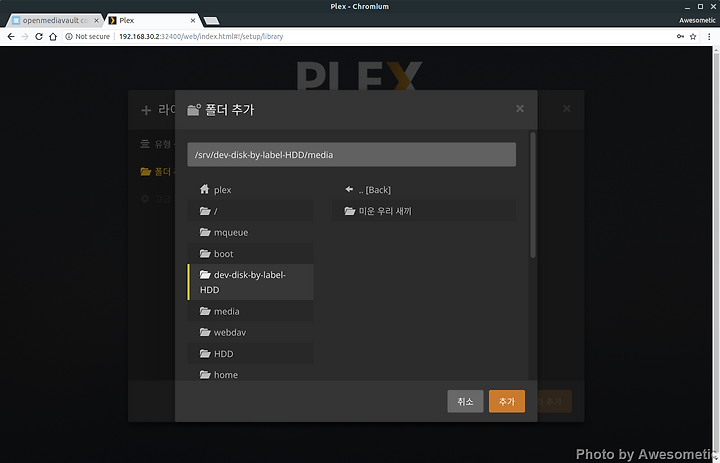Click the folder icon beside 미운 우리 새끼
Image resolution: width=720 pixels, height=463 pixels.
pyautogui.click(x=350, y=211)
